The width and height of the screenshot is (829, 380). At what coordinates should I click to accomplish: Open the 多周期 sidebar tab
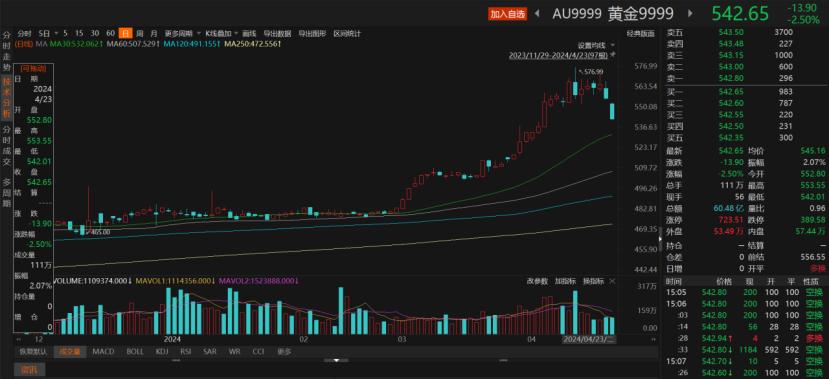click(x=7, y=192)
